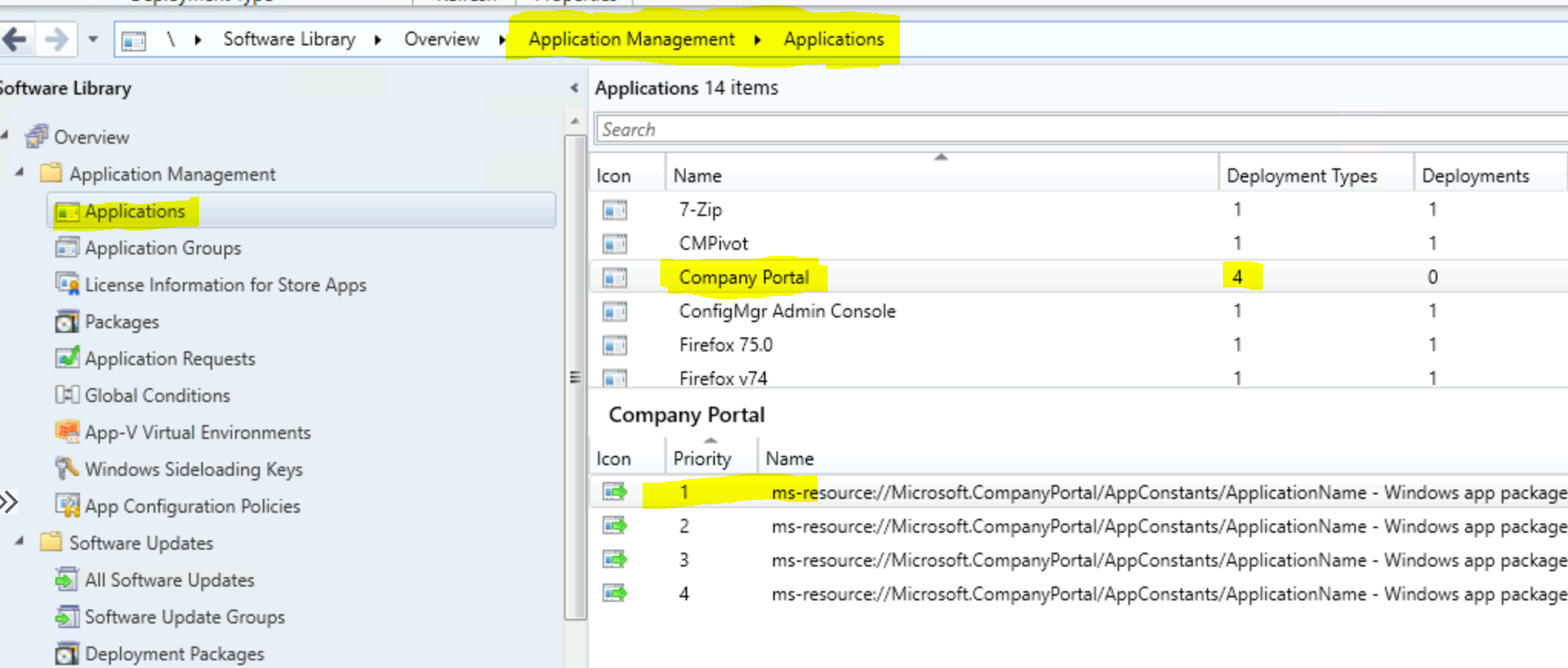Click Software Library in breadcrumb

(x=289, y=39)
